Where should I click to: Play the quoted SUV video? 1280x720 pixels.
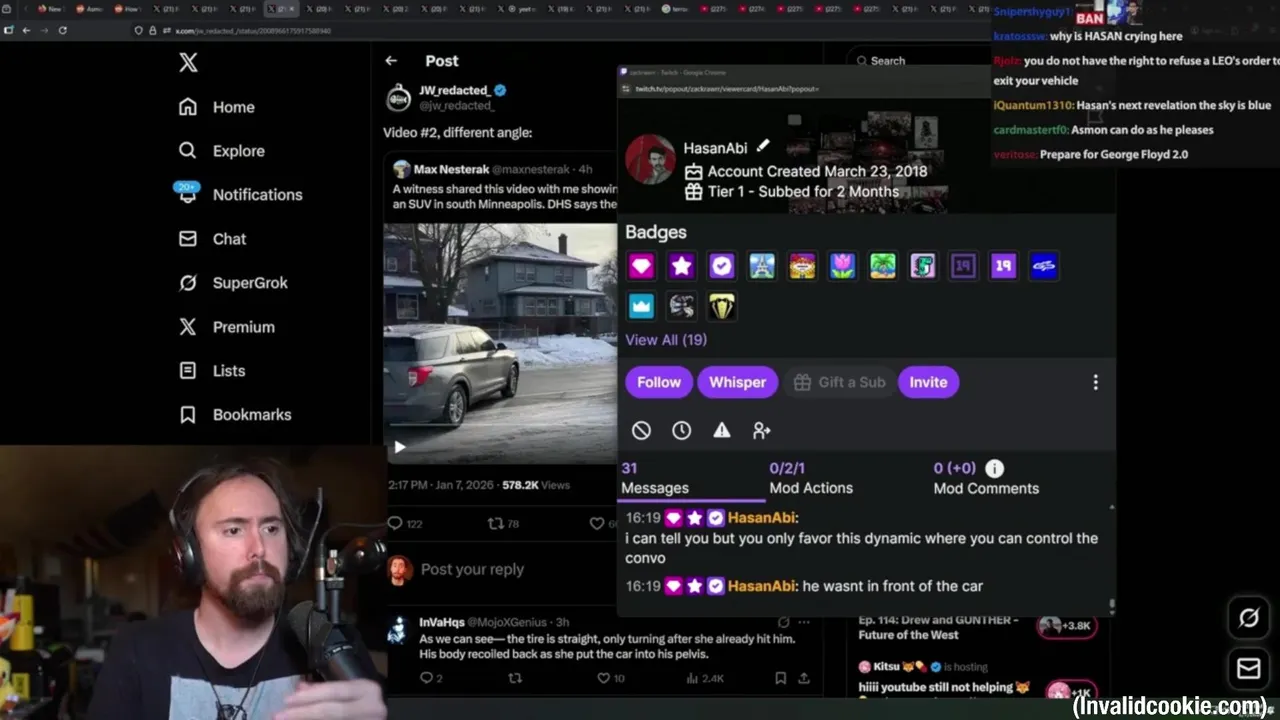pyautogui.click(x=399, y=447)
